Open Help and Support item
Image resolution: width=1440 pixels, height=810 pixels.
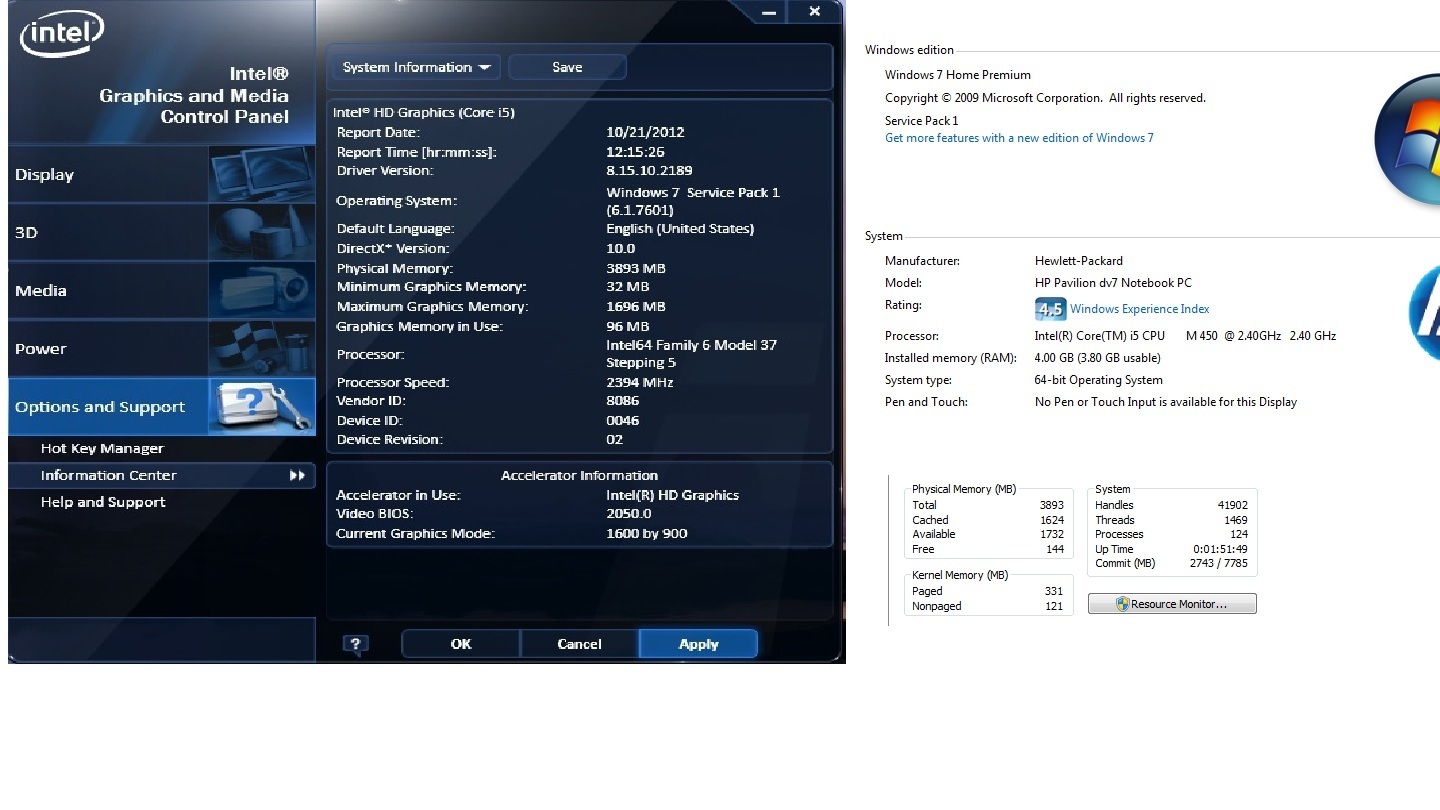103,502
